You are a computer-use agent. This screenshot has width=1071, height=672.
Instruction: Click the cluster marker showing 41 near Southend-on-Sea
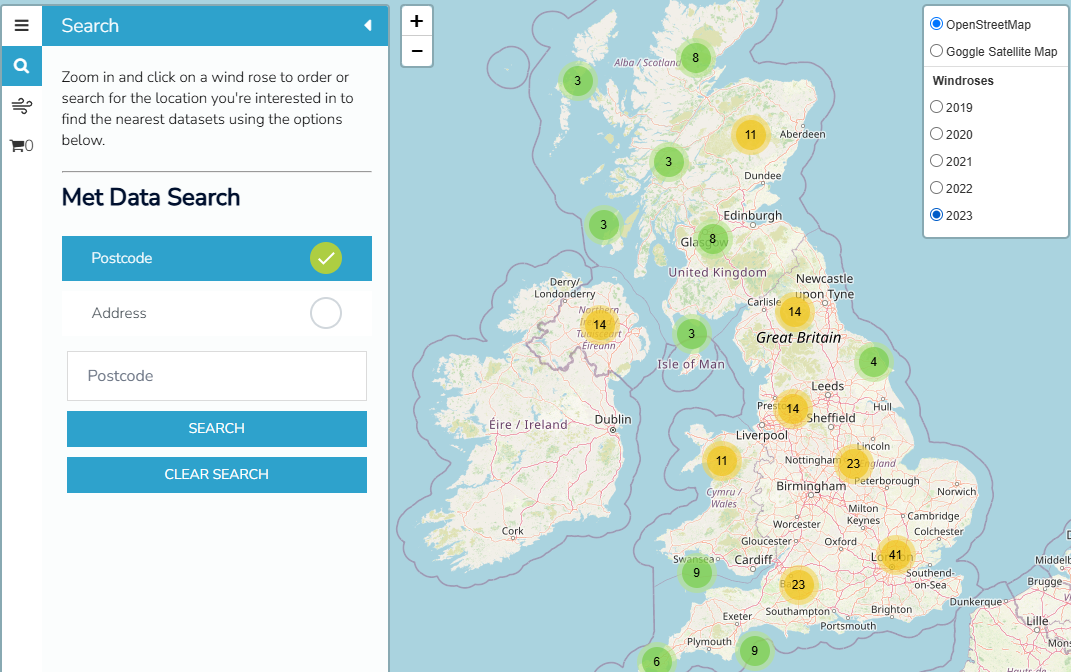895,554
